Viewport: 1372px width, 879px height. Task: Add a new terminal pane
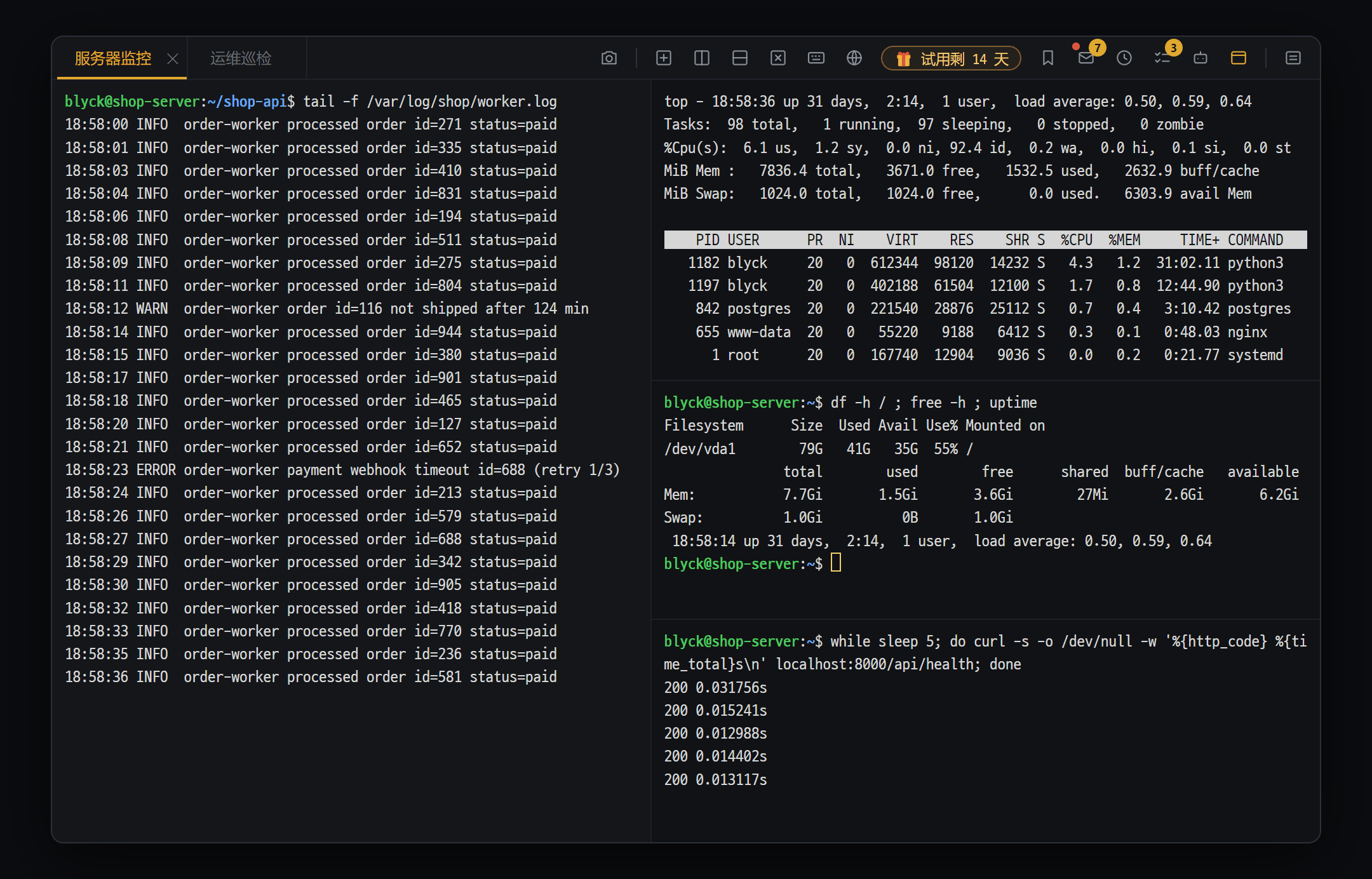tap(663, 58)
